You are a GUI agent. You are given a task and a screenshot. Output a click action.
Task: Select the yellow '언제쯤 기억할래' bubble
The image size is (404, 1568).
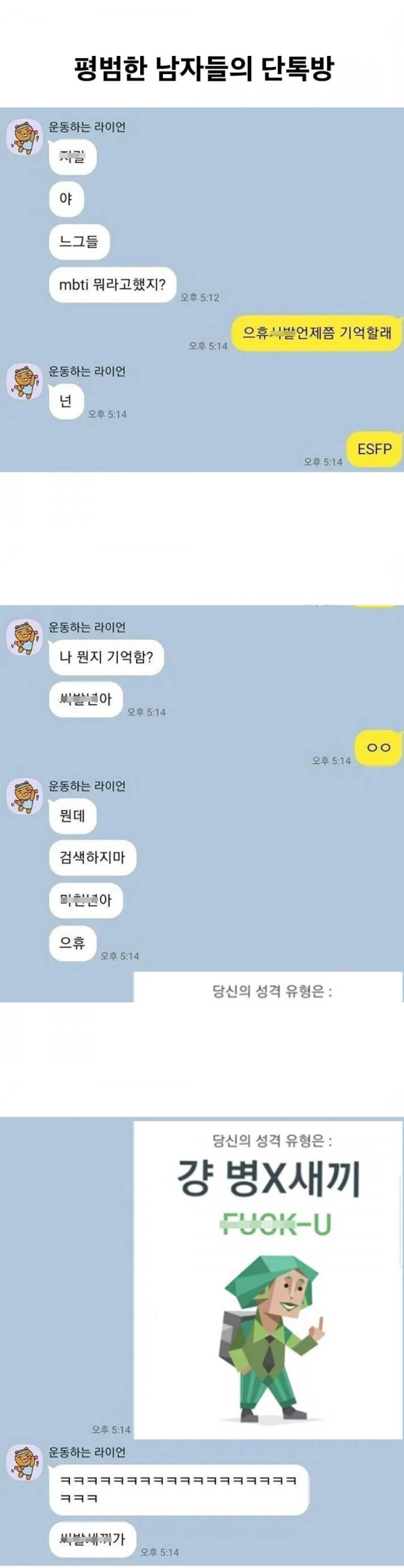point(317,332)
